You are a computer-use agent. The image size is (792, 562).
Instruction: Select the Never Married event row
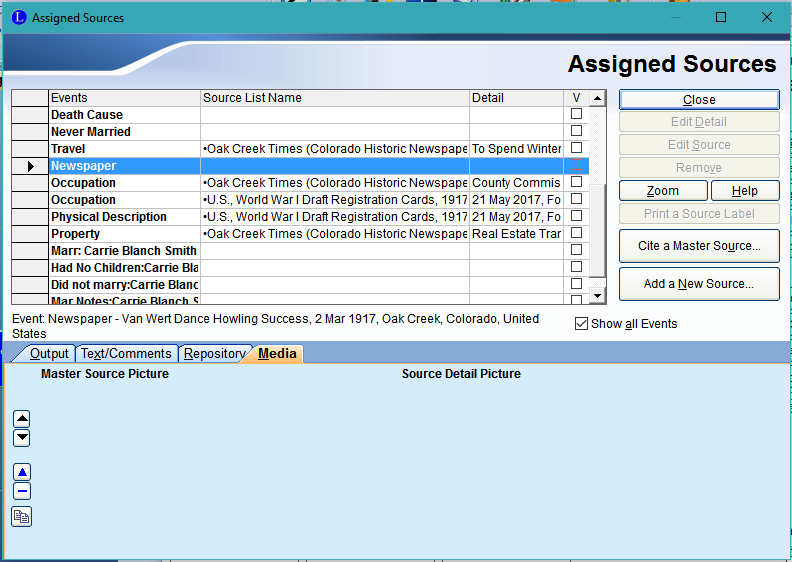124,132
